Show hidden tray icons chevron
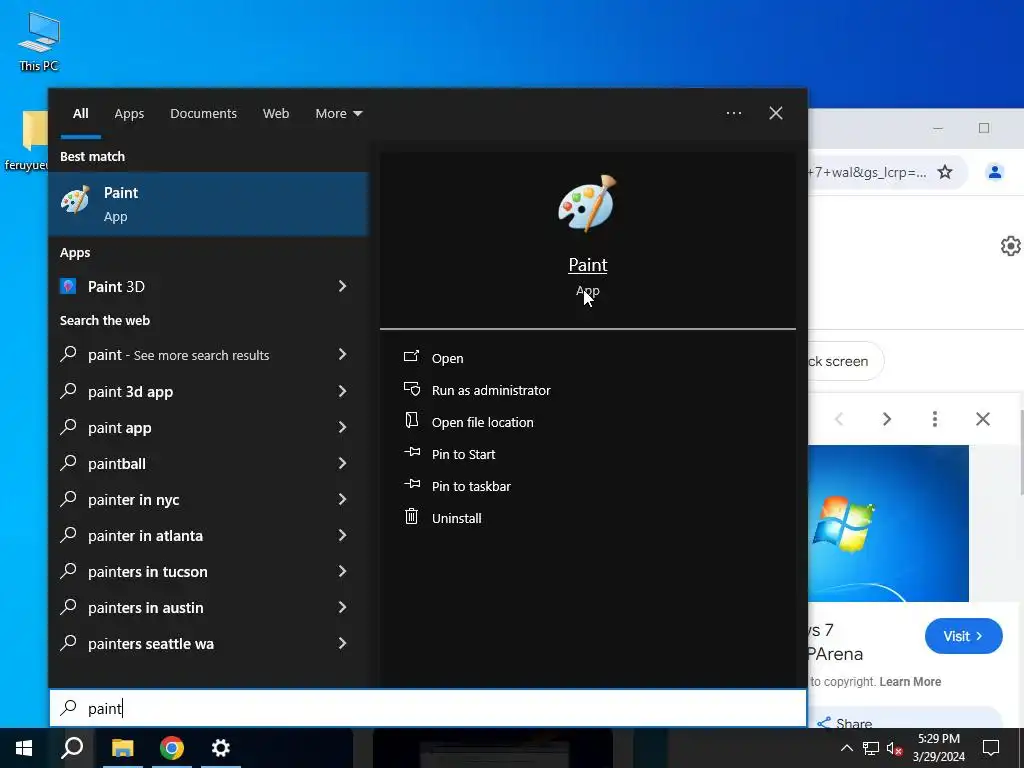1024x768 pixels. click(846, 748)
